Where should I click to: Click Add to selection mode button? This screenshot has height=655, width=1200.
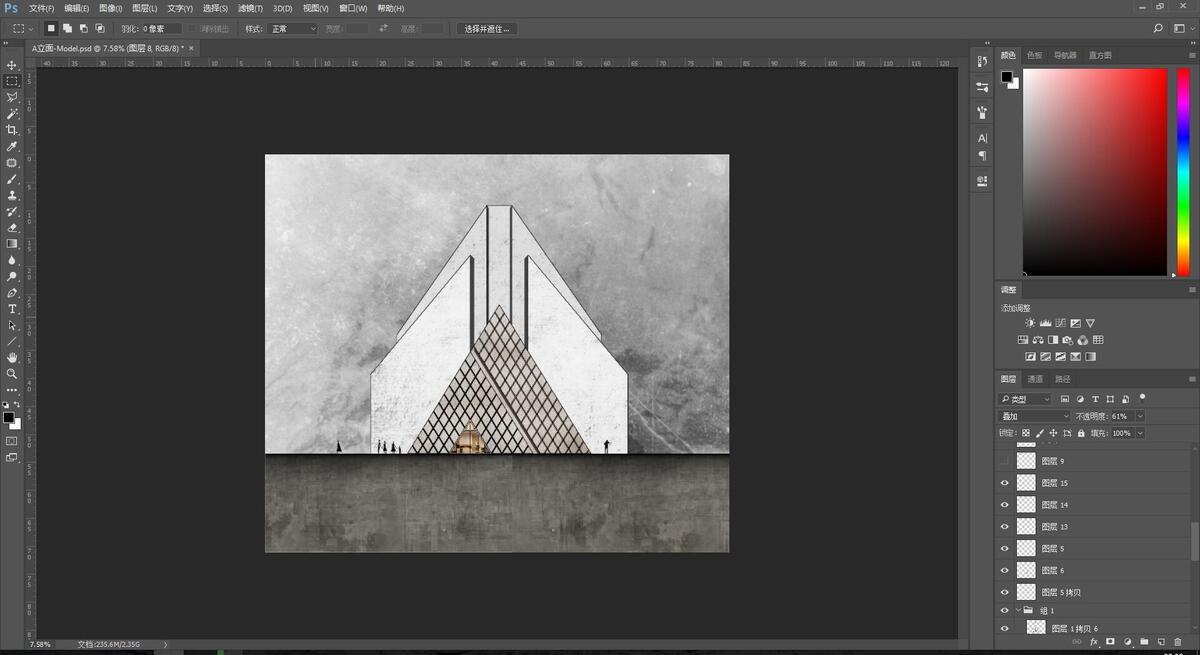(67, 29)
